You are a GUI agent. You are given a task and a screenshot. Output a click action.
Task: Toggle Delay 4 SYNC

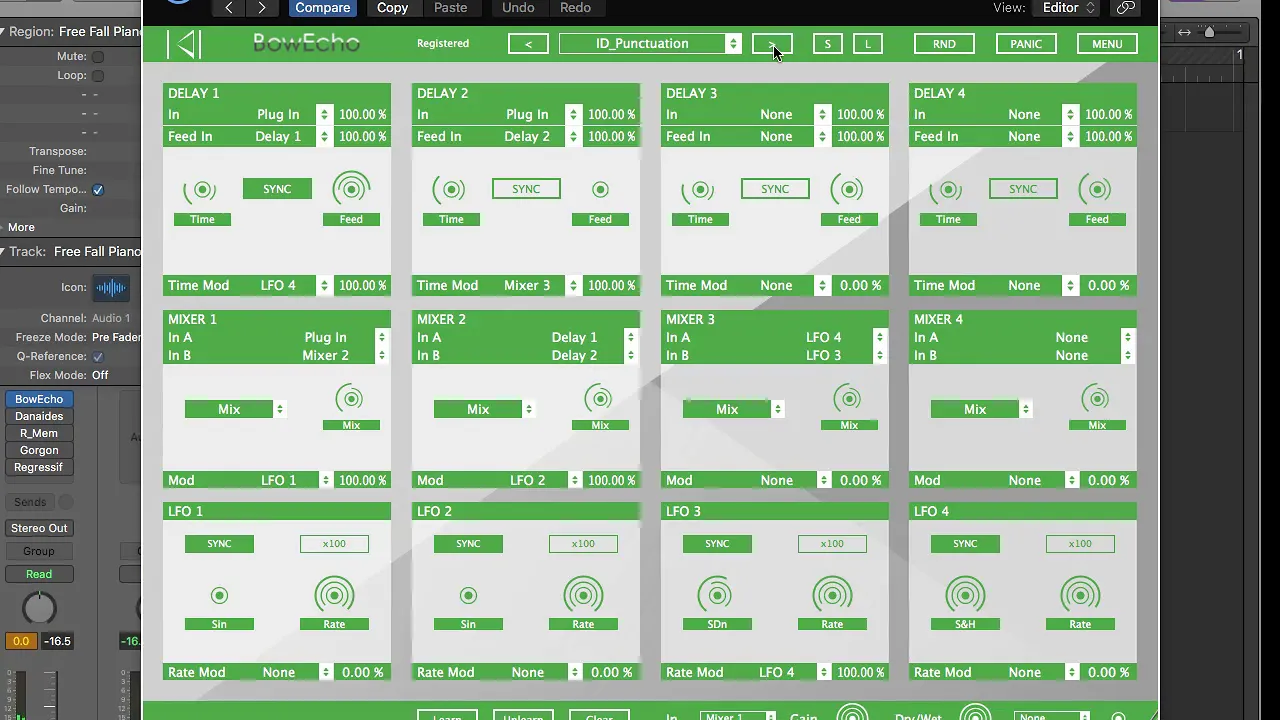tap(1023, 189)
